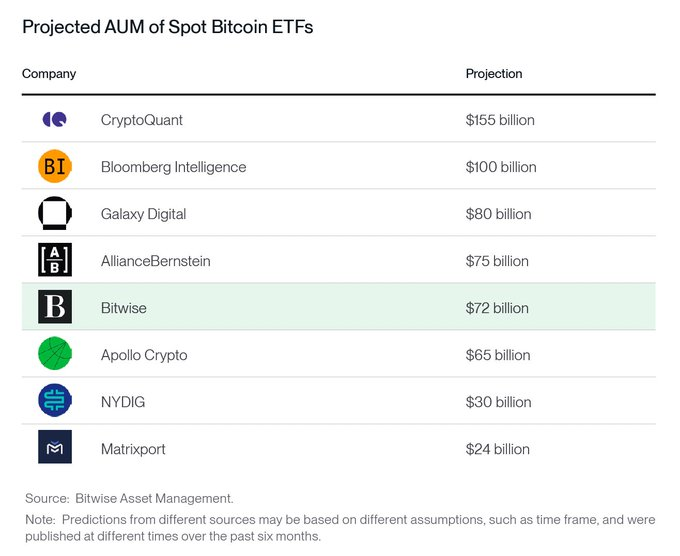Click the Projected AUM of Spot Bitcoin ETFs title
Viewport: 680px width, 556px height.
167,27
